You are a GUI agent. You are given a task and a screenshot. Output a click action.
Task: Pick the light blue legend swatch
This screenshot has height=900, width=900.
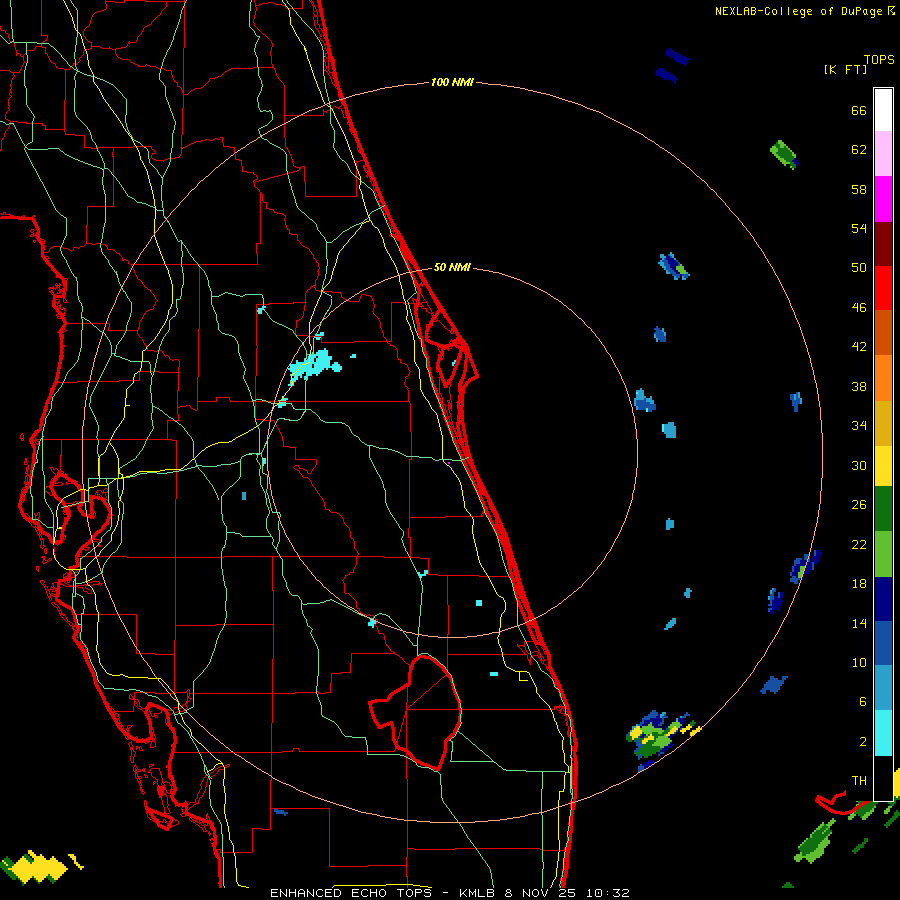[883, 688]
